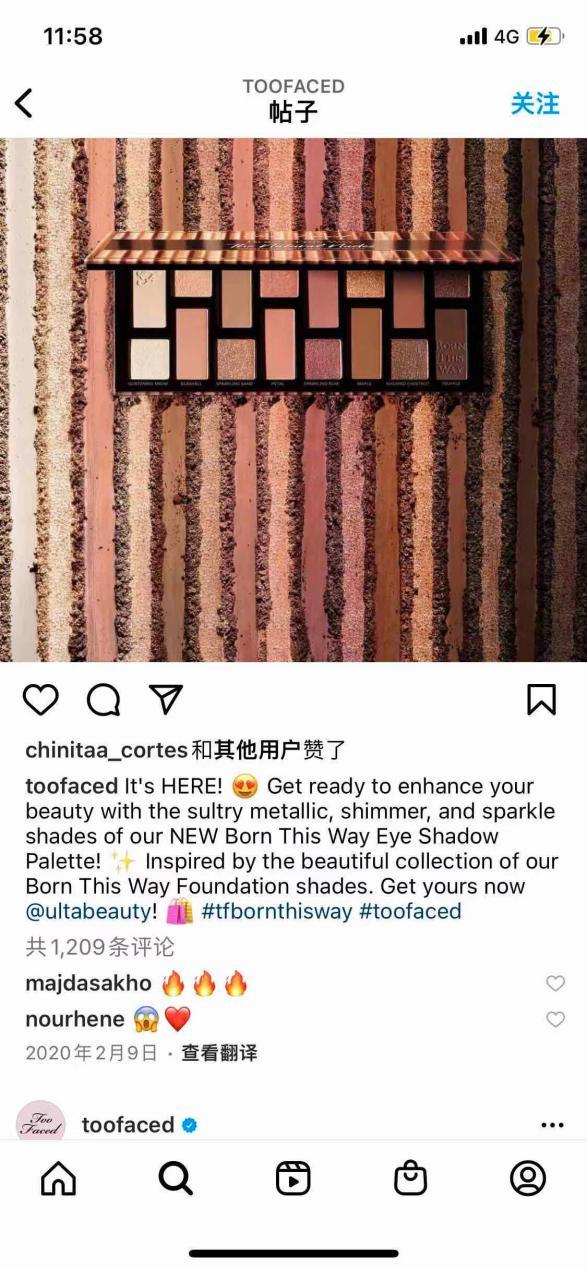Open the #toofaced hashtag

(x=410, y=911)
